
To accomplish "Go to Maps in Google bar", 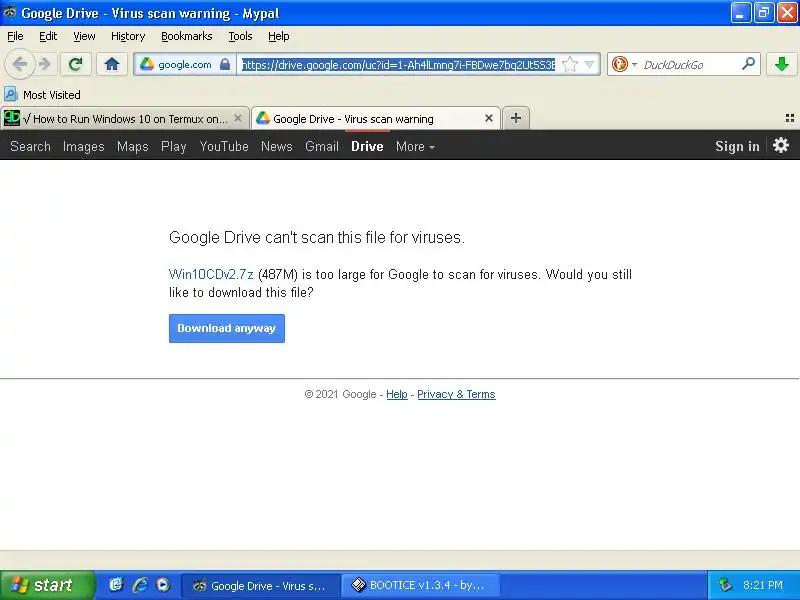I will [133, 146].
